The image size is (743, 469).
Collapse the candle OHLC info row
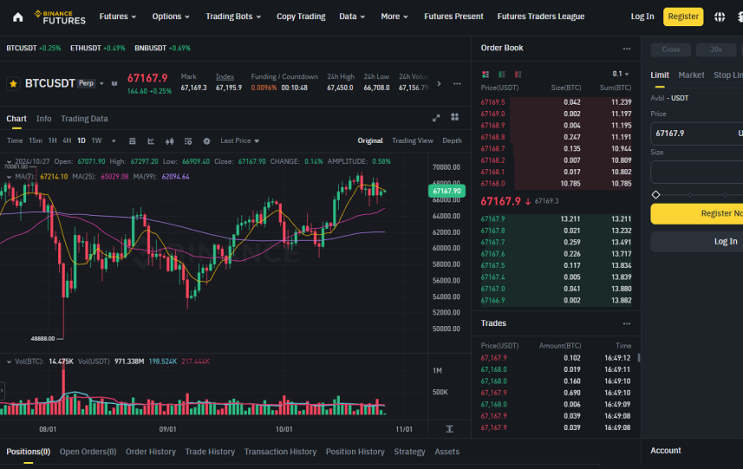pyautogui.click(x=9, y=162)
